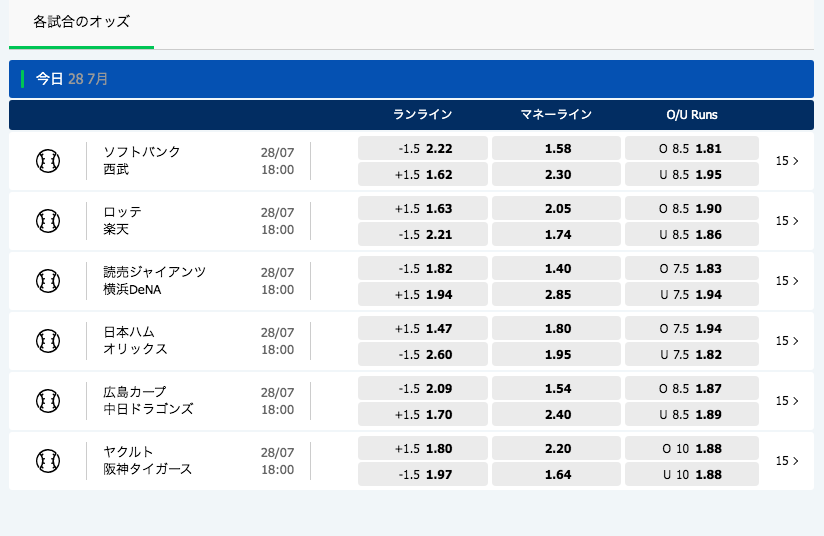Select the 今日 28 7月 date header
Screen dimensions: 824x536
[72, 78]
